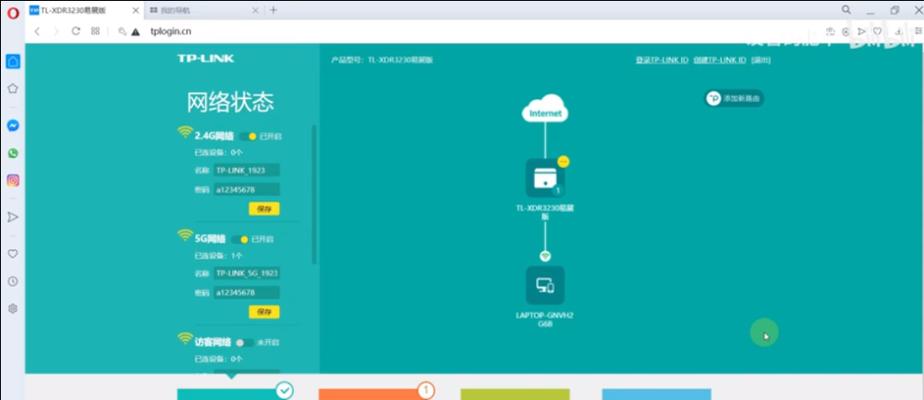Click the TP-LINK logo
This screenshot has height=400, width=924.
pyautogui.click(x=206, y=58)
